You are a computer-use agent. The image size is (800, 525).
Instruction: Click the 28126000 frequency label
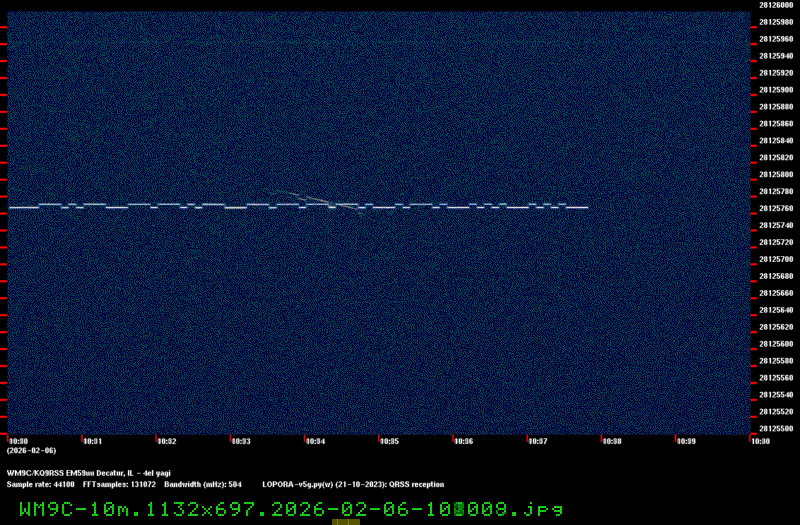pos(776,5)
